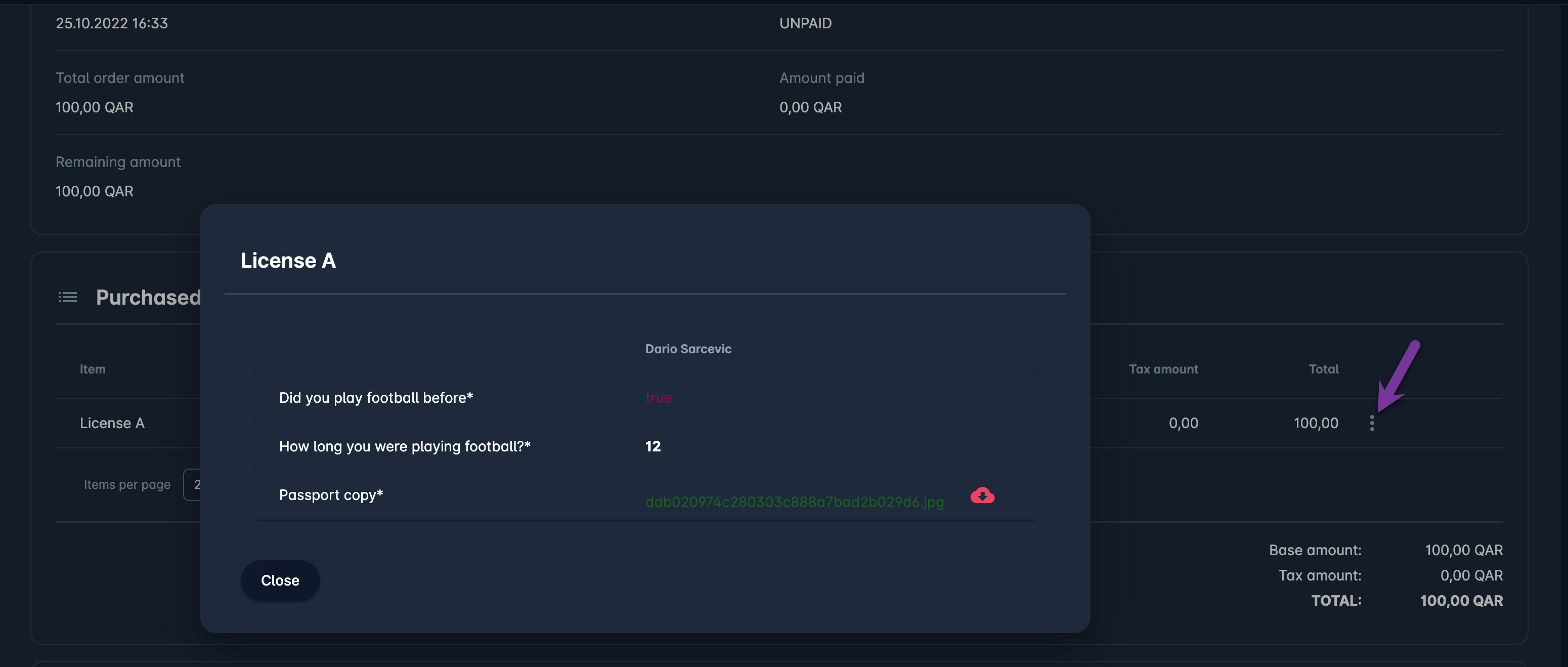Click the Remaining amount 100,00 QAR value
This screenshot has height=667, width=1568.
pyautogui.click(x=95, y=191)
